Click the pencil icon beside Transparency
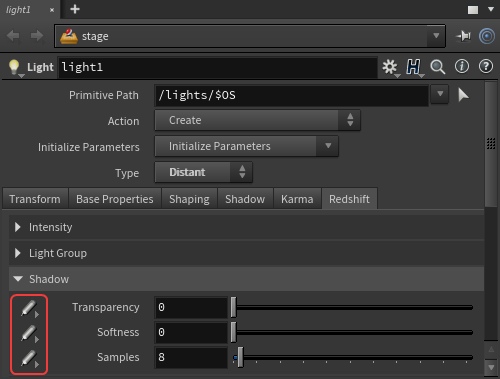500x379 pixels. (x=29, y=308)
